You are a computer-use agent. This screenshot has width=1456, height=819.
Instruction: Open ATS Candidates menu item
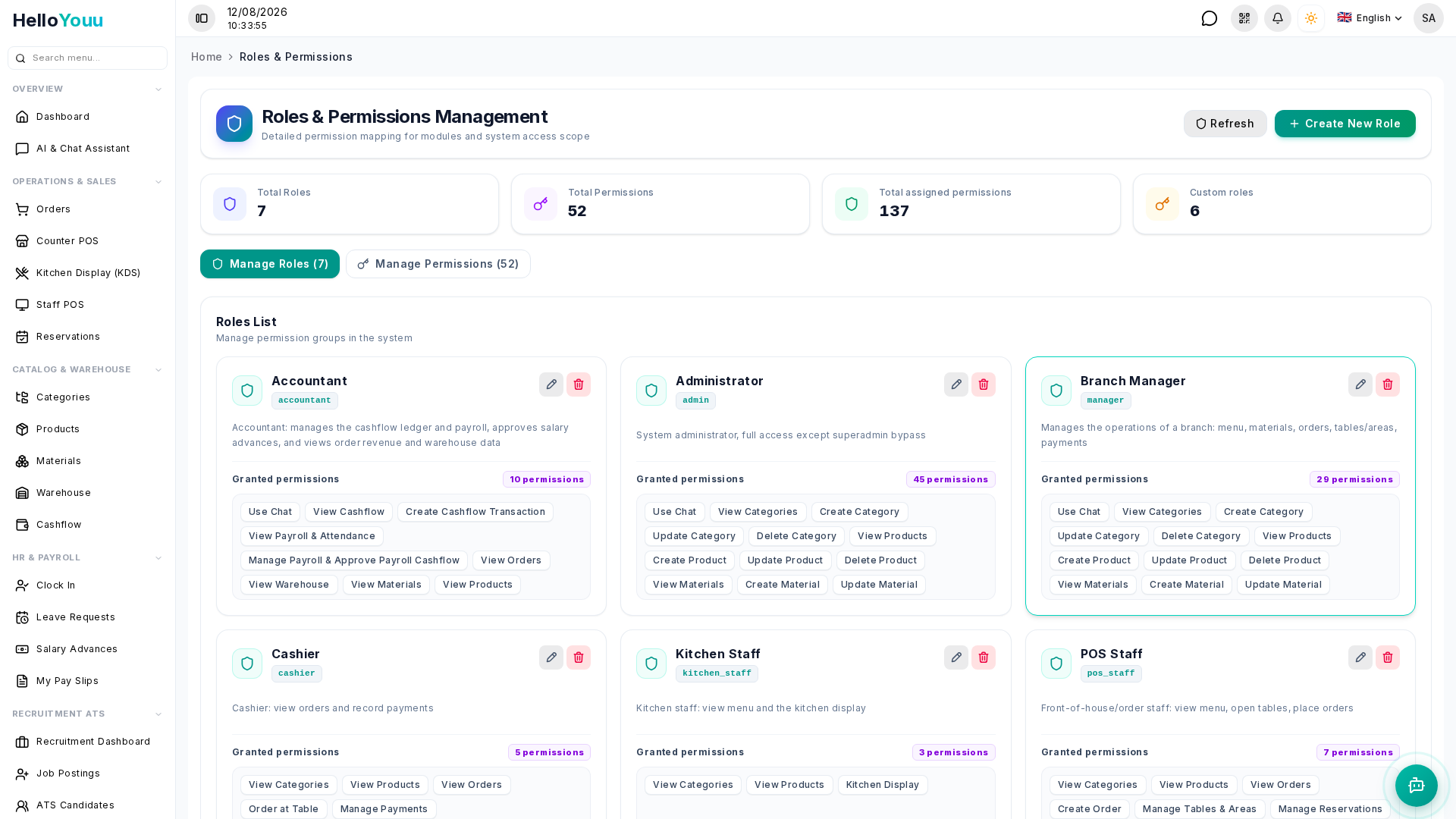87,805
